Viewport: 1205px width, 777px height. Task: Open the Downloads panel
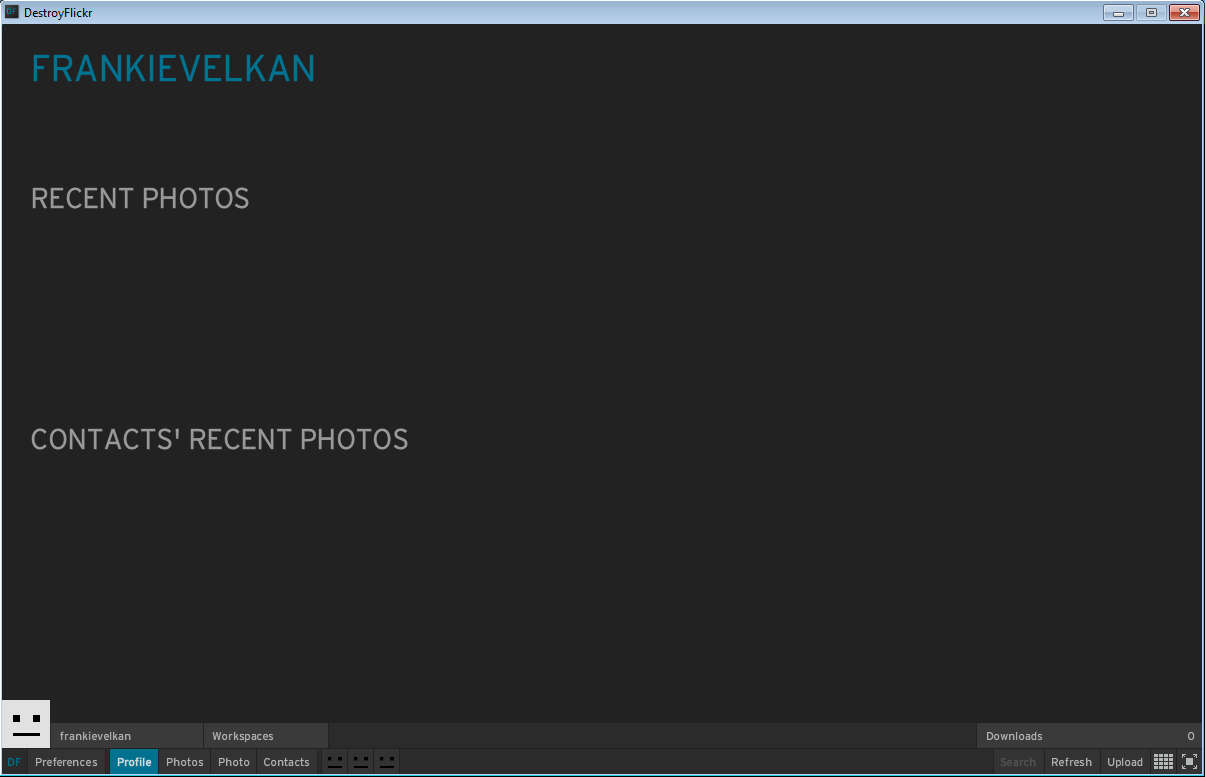click(x=1089, y=736)
